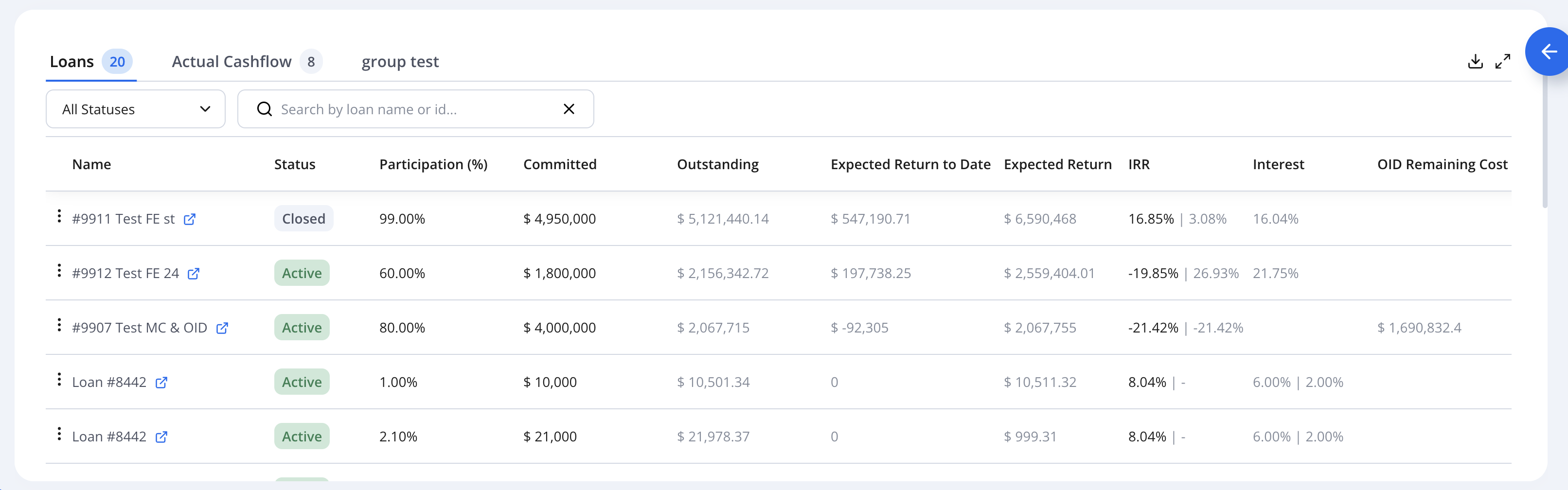
Task: Open row options for #9907 Test MC & OID
Action: click(59, 325)
